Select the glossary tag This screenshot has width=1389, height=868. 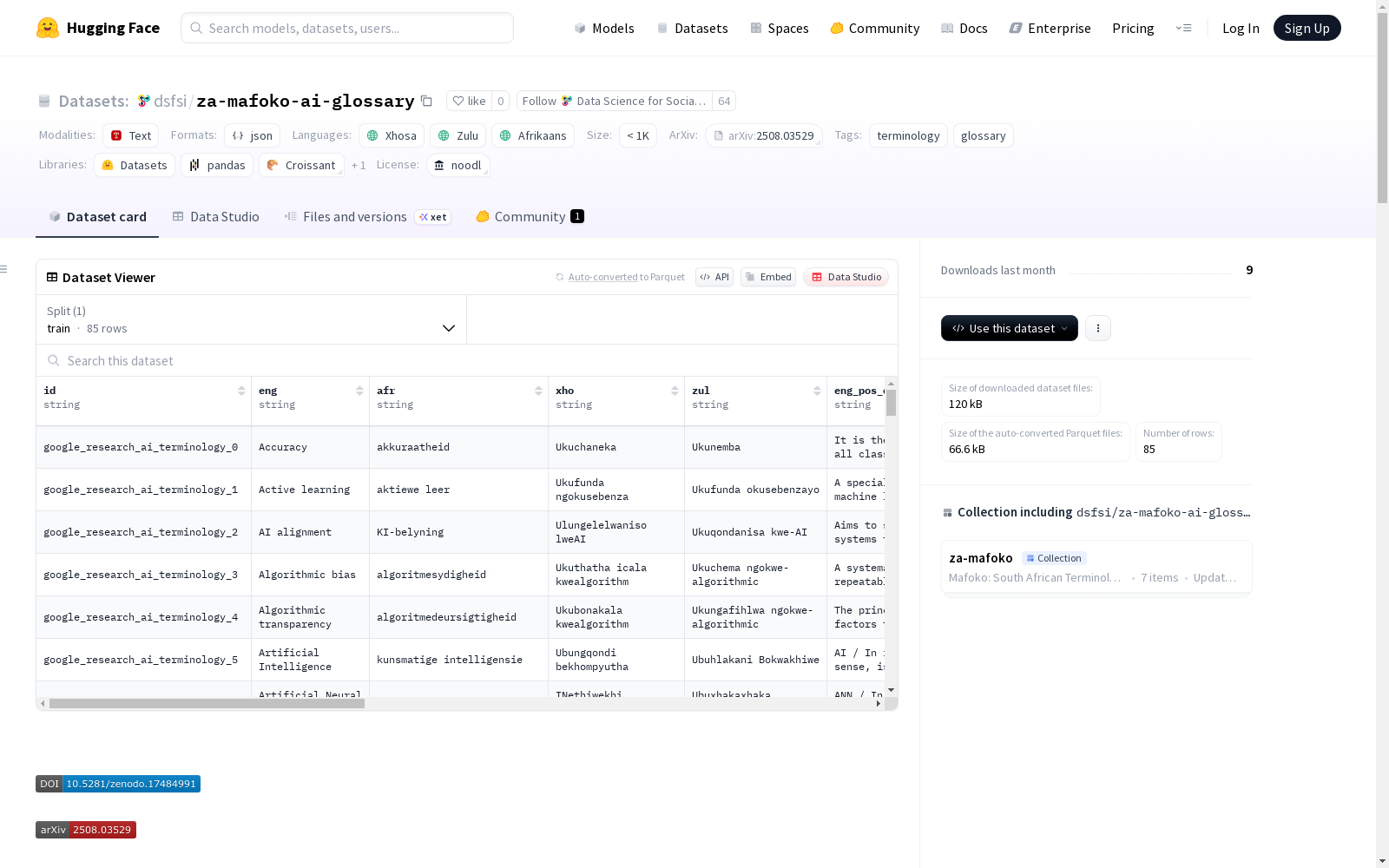(984, 135)
